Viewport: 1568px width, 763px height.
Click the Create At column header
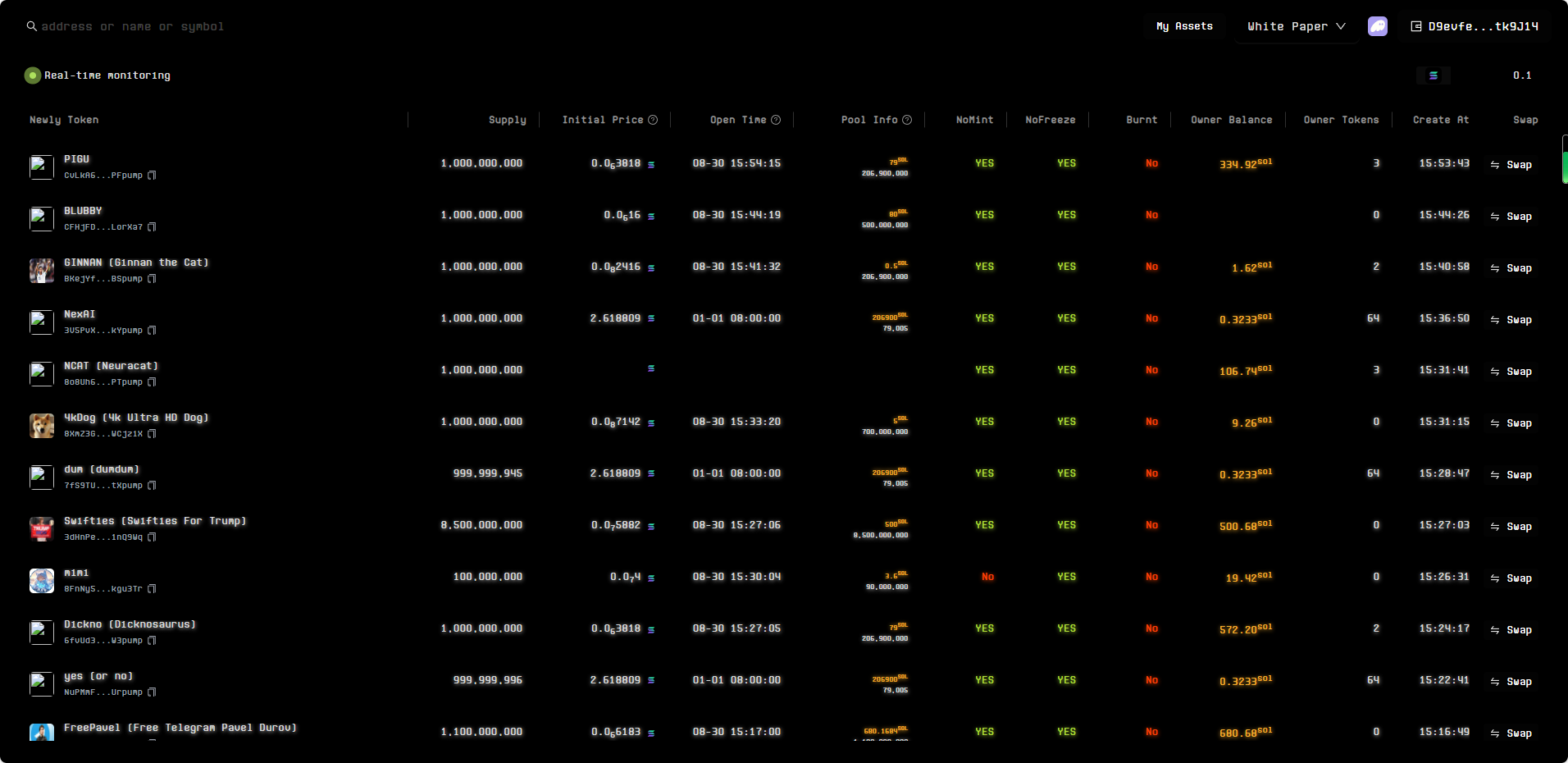point(1440,120)
